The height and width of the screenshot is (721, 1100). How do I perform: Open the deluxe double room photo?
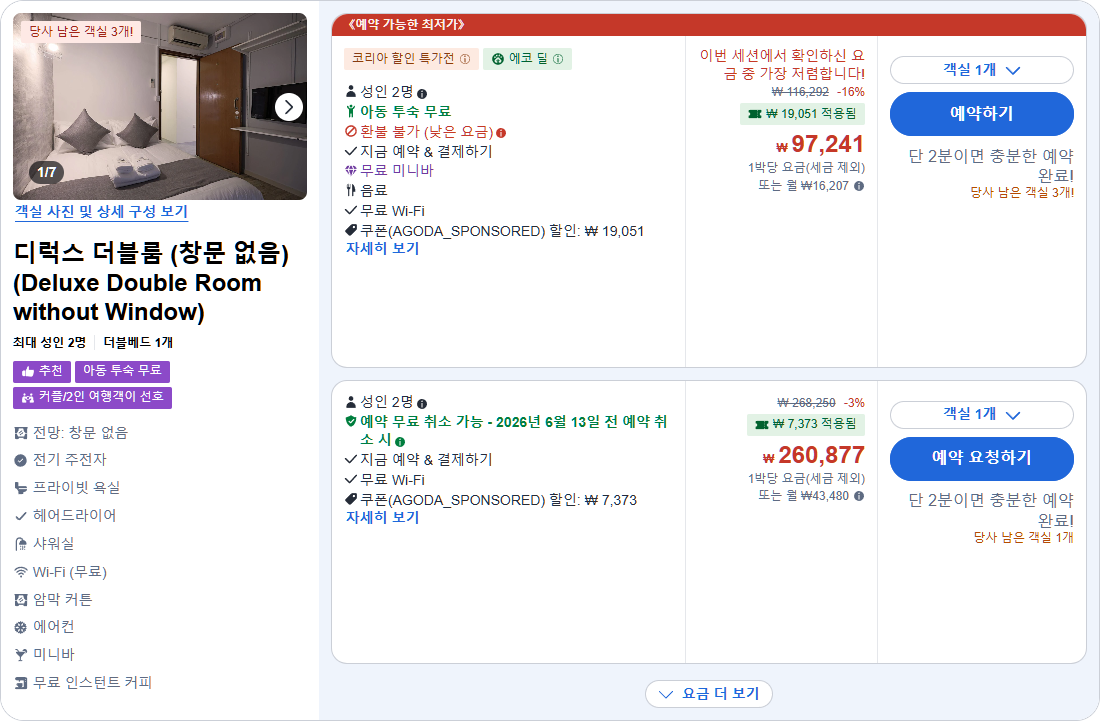coord(160,107)
